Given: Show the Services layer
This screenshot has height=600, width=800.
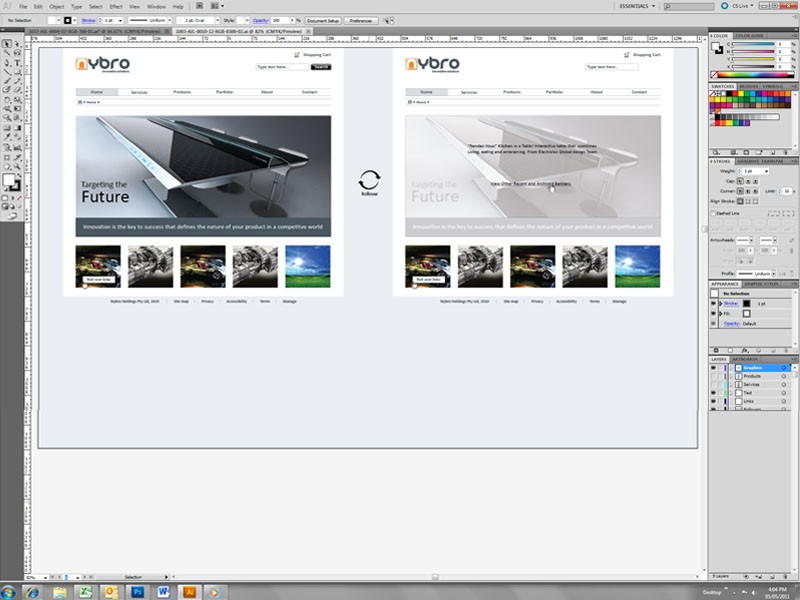Looking at the screenshot, I should pos(713,384).
